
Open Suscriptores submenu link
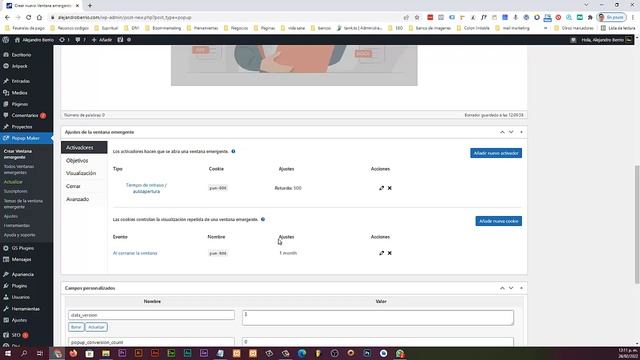16,191
